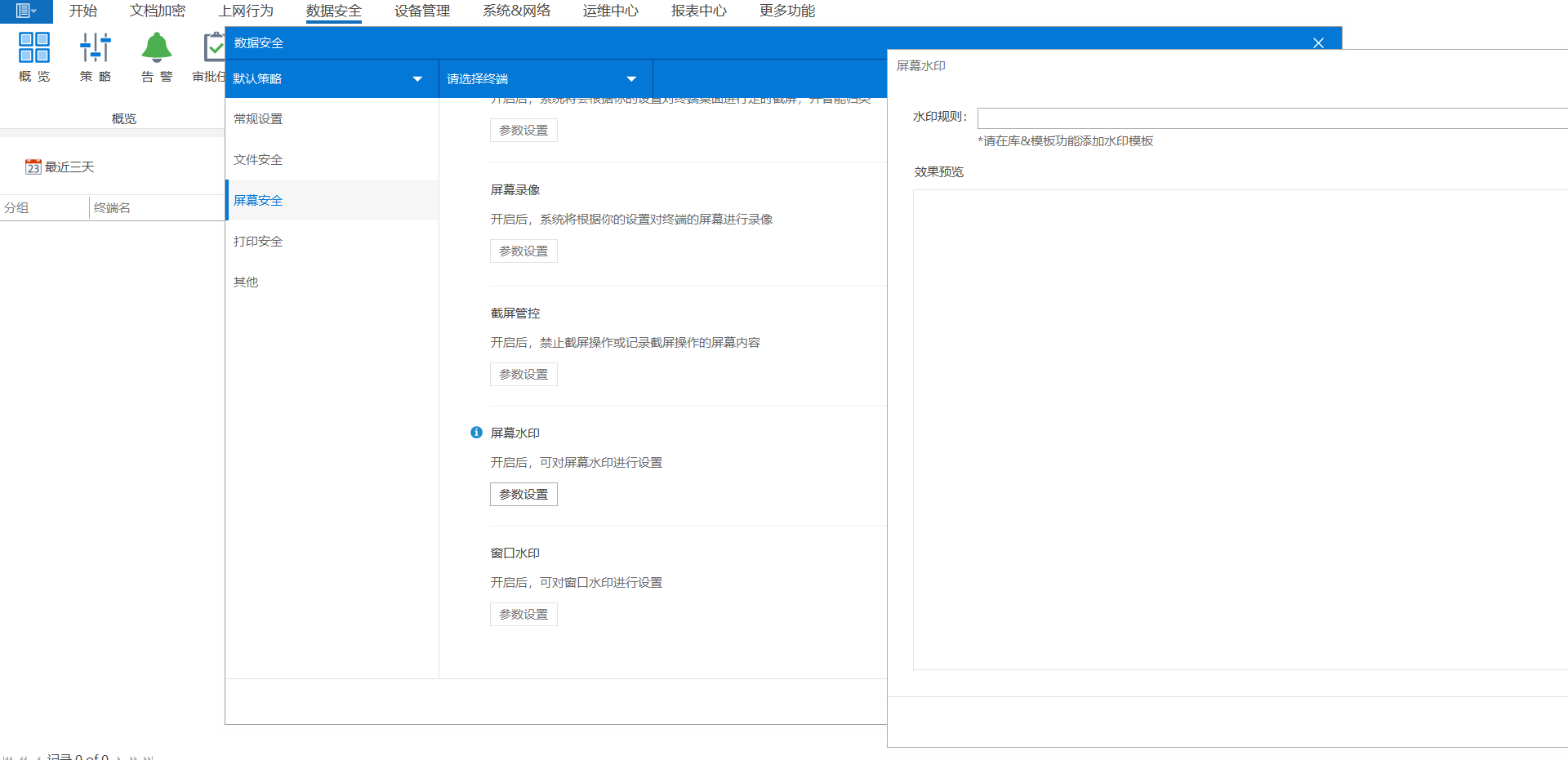Click the calendar icon beside 最近三天
Screen dimensions: 1568x760
point(33,167)
